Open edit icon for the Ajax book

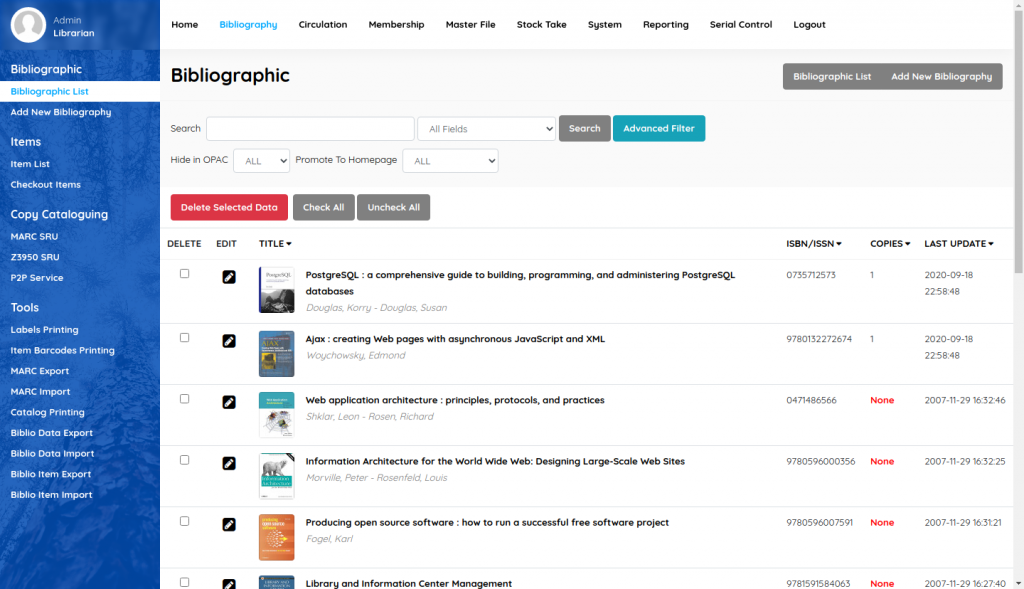tap(229, 341)
